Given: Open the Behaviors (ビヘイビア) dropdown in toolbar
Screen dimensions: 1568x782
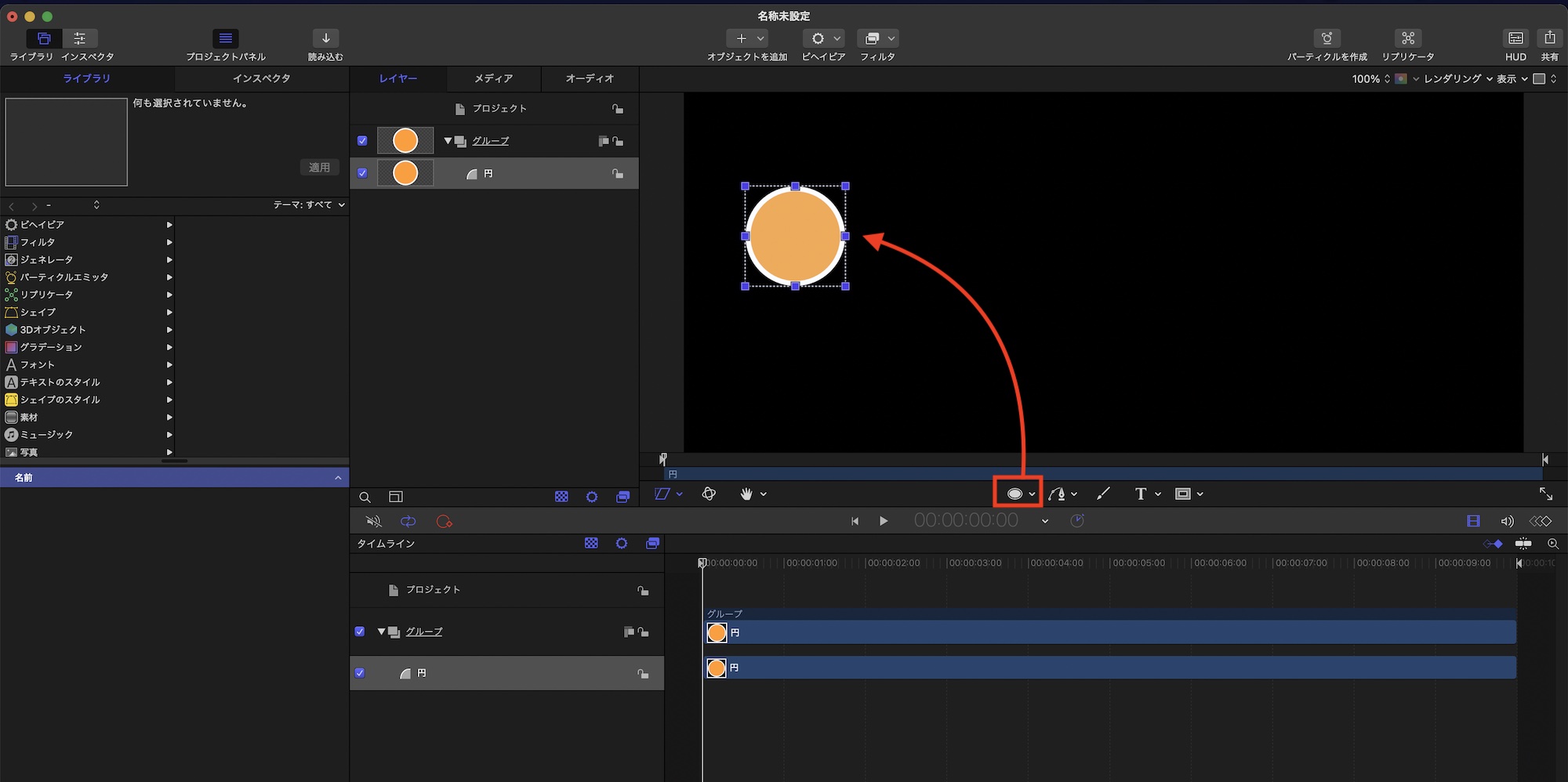Looking at the screenshot, I should pyautogui.click(x=823, y=38).
